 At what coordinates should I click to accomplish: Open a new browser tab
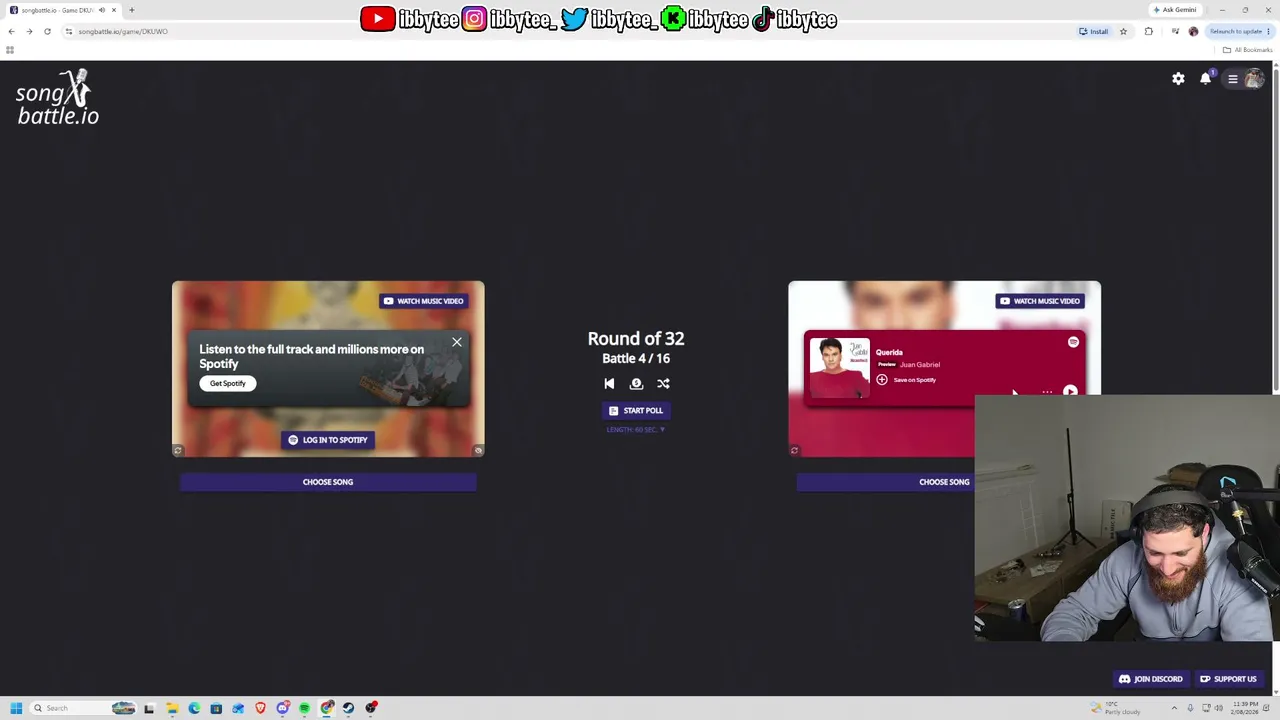(x=131, y=10)
